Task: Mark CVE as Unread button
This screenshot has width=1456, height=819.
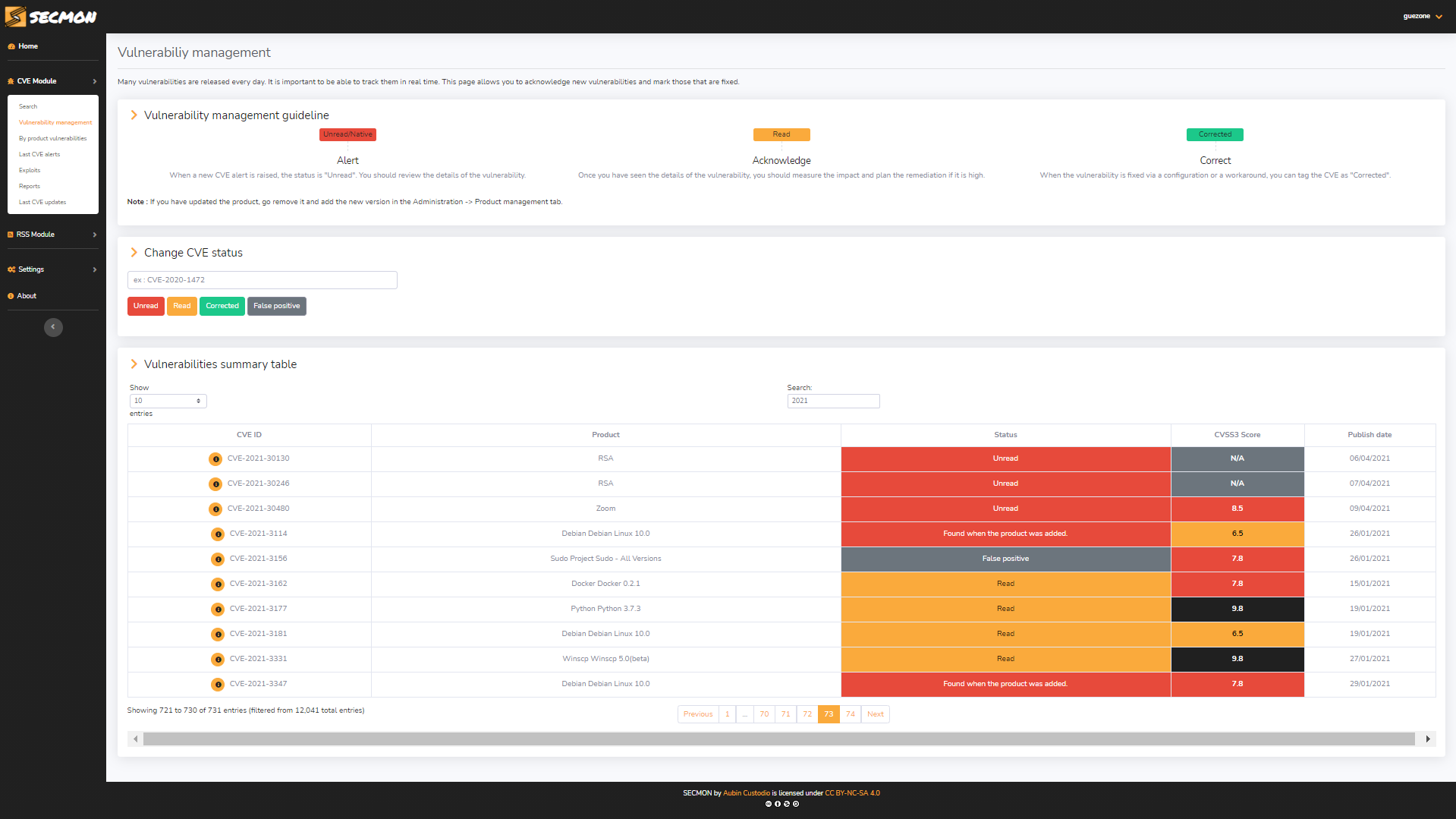Action: 146,306
